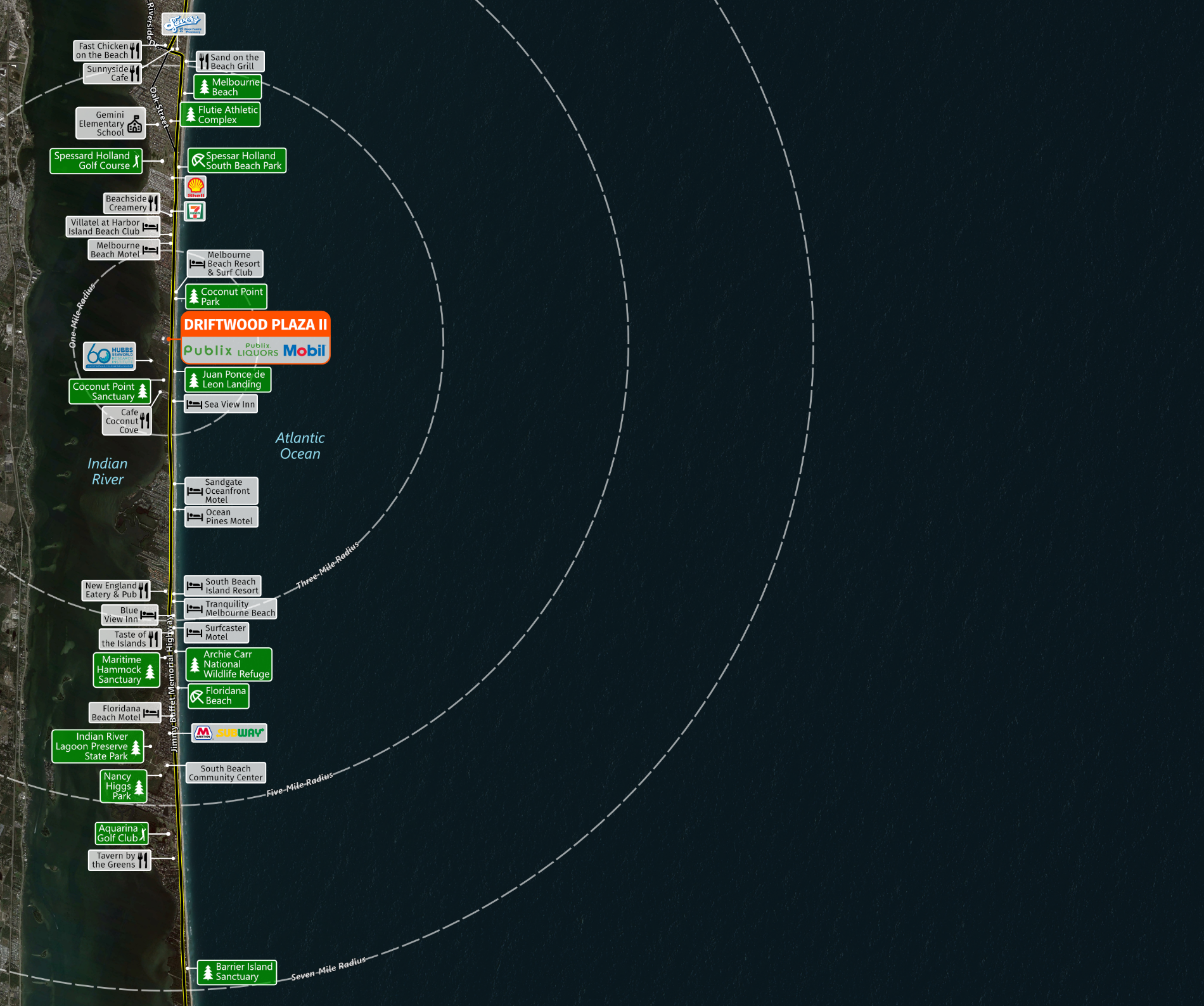Click the Atlantic Ocean text label
Screen dimensions: 1204x1006
300,446
